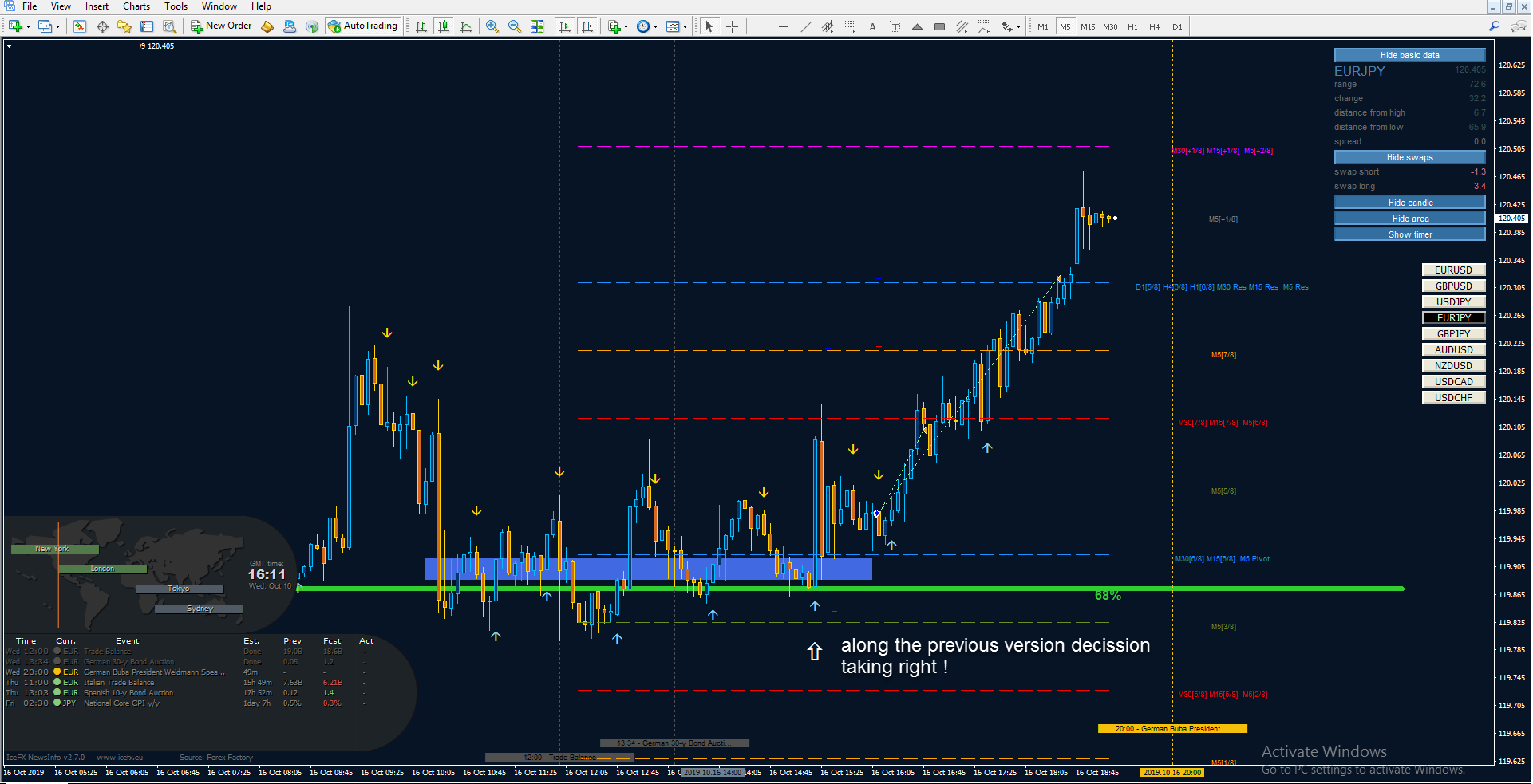1533x784 pixels.
Task: Show the Terminal panel icon
Action: (x=147, y=26)
